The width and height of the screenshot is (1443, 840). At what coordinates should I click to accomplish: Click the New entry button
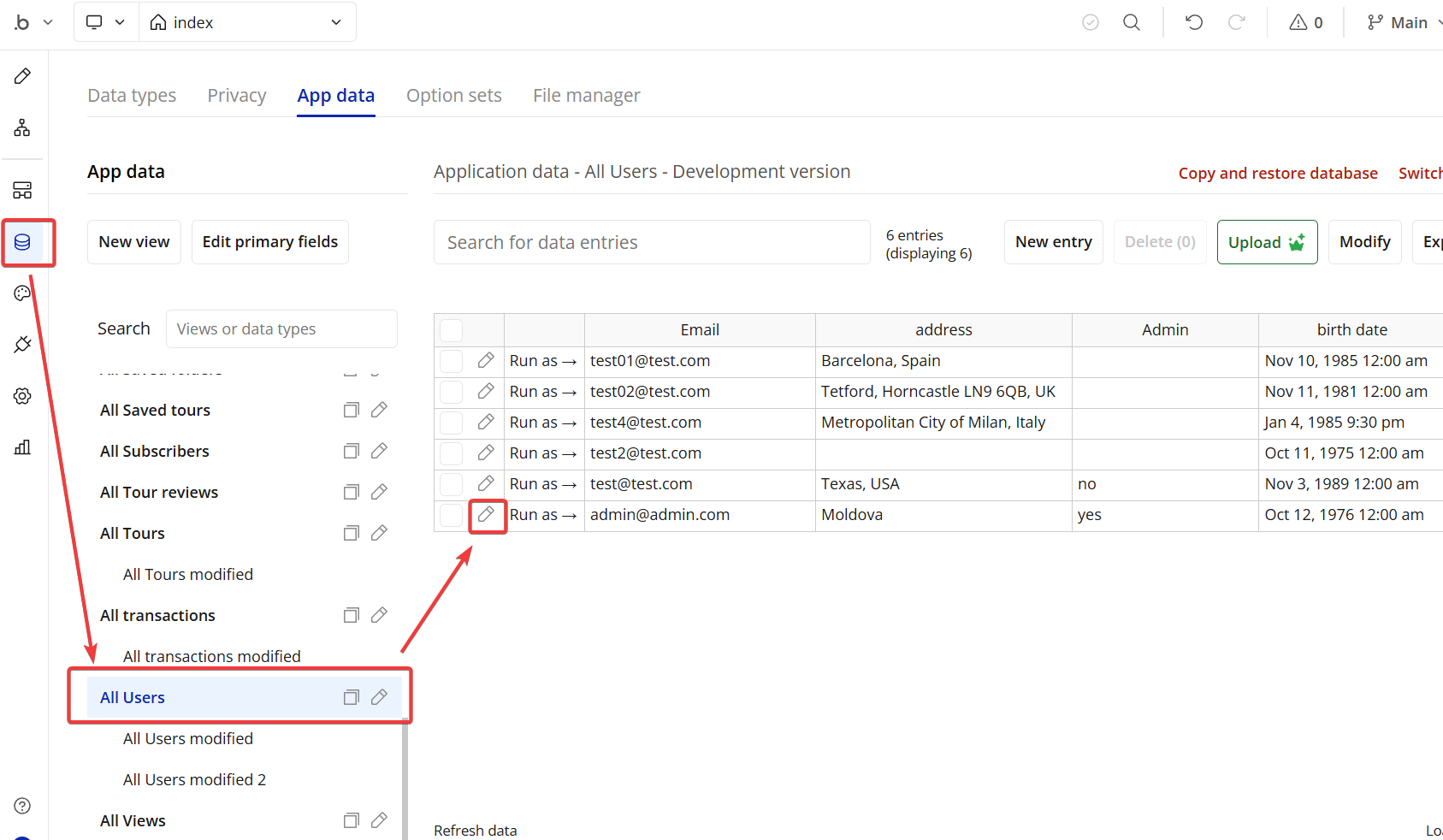click(1053, 242)
